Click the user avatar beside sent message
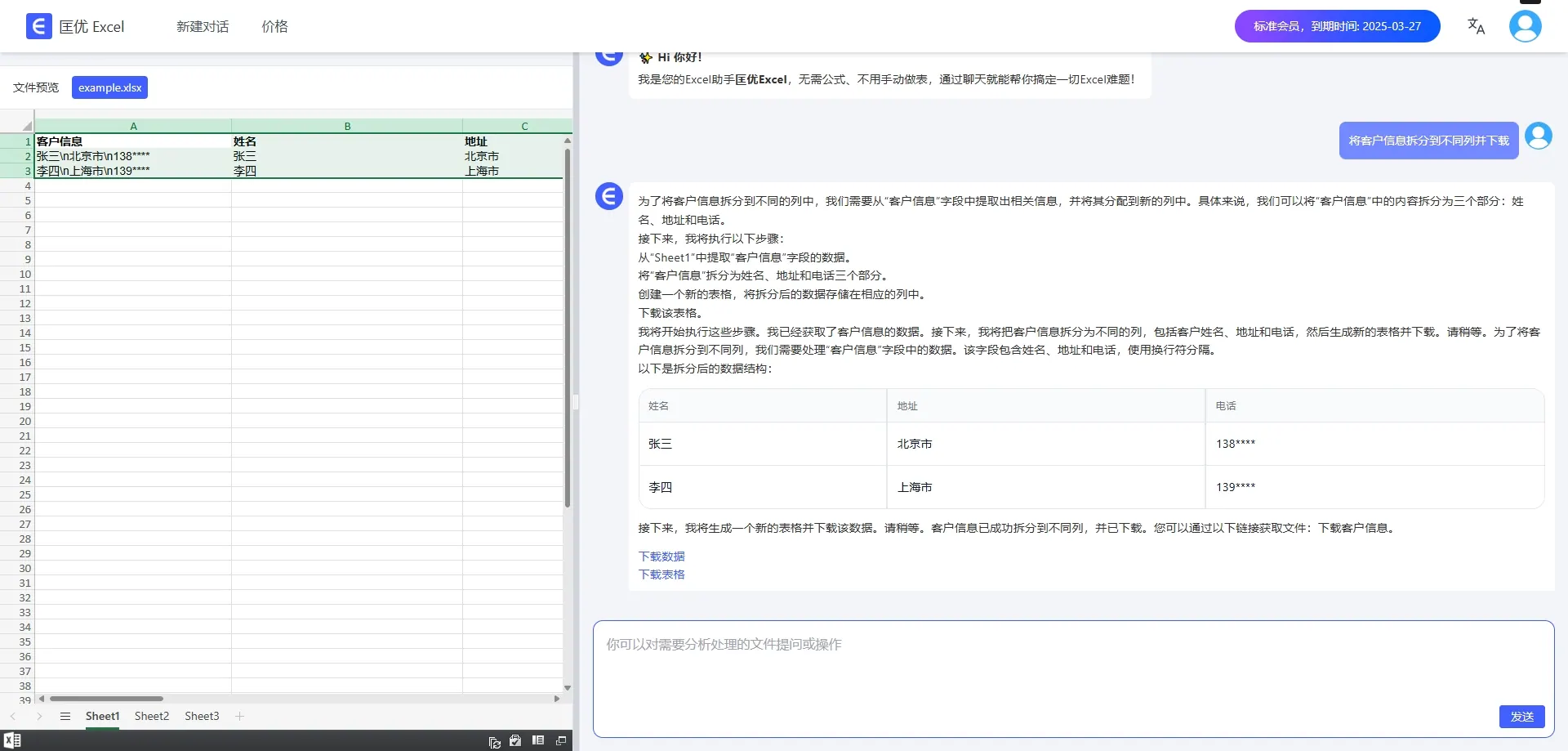Image resolution: width=1568 pixels, height=751 pixels. pos(1538,136)
